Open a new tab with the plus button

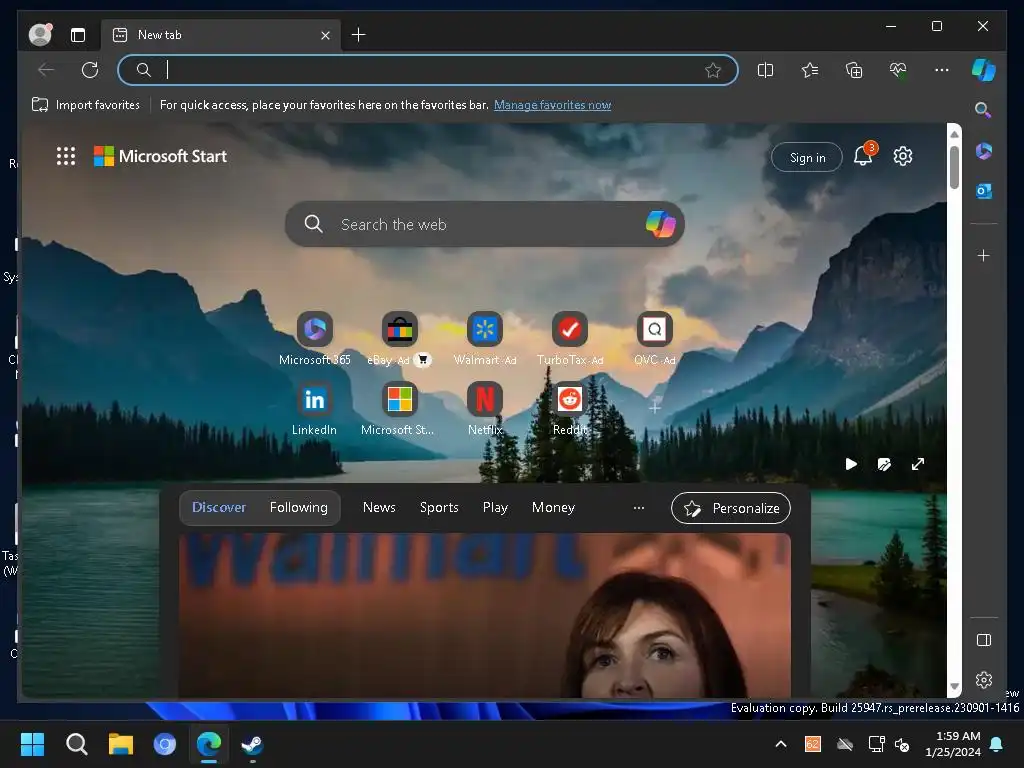pyautogui.click(x=359, y=35)
